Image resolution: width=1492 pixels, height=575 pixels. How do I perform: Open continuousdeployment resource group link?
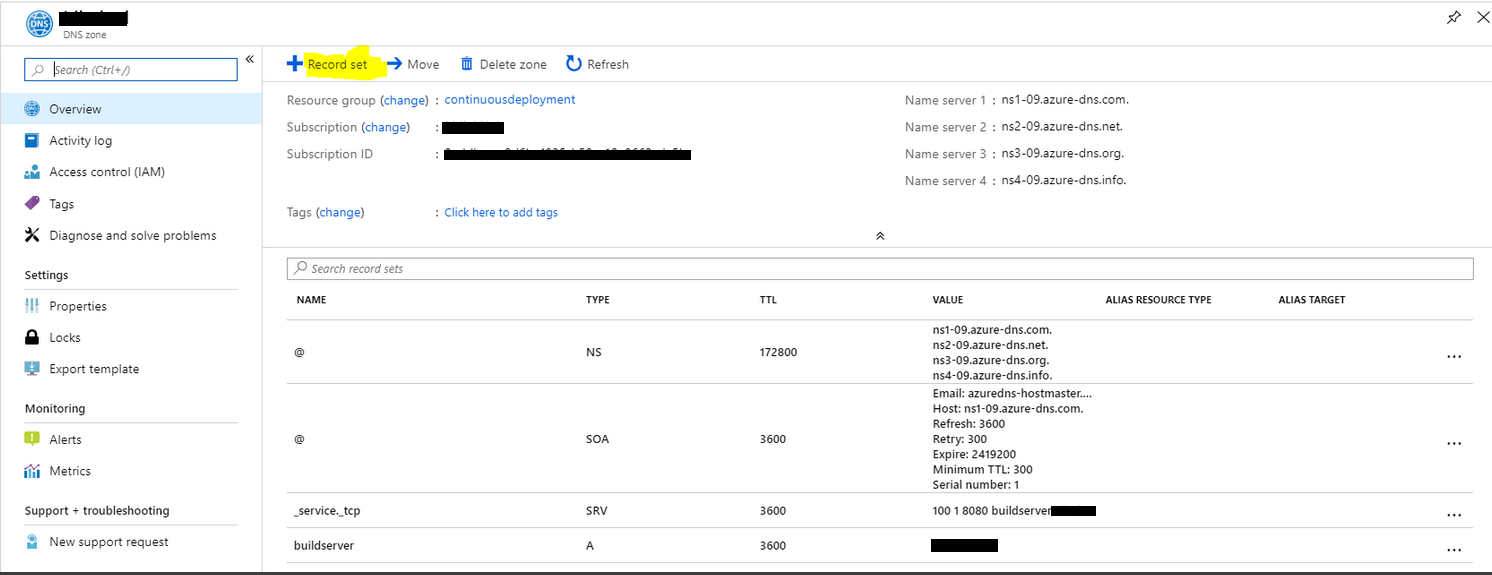click(x=509, y=100)
